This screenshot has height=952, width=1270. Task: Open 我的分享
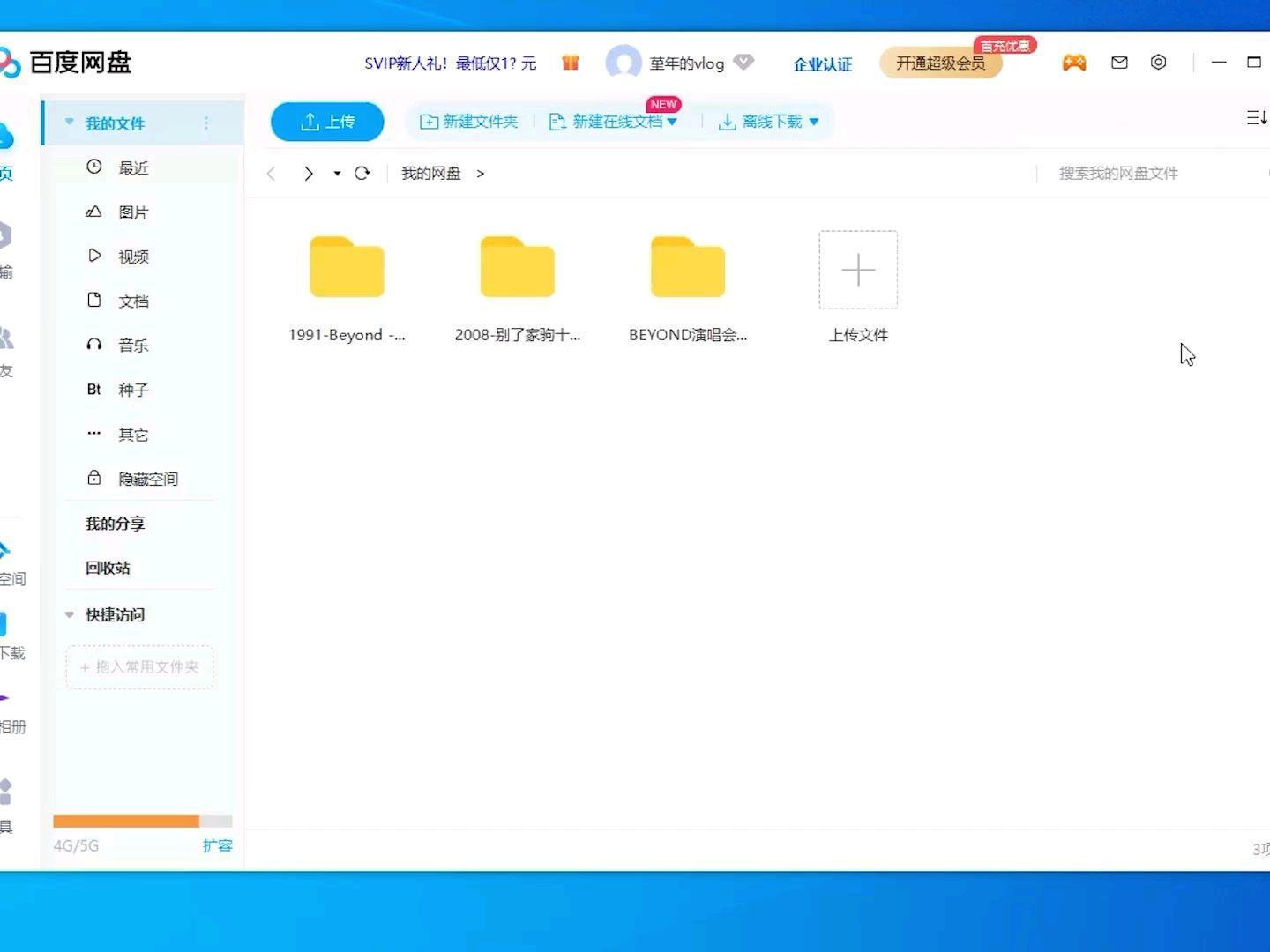(116, 524)
